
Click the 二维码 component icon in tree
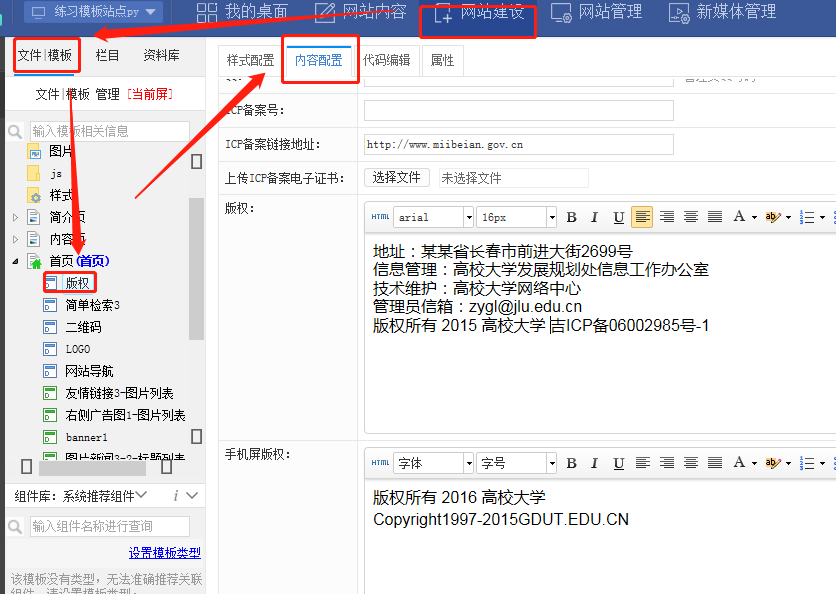[x=50, y=327]
